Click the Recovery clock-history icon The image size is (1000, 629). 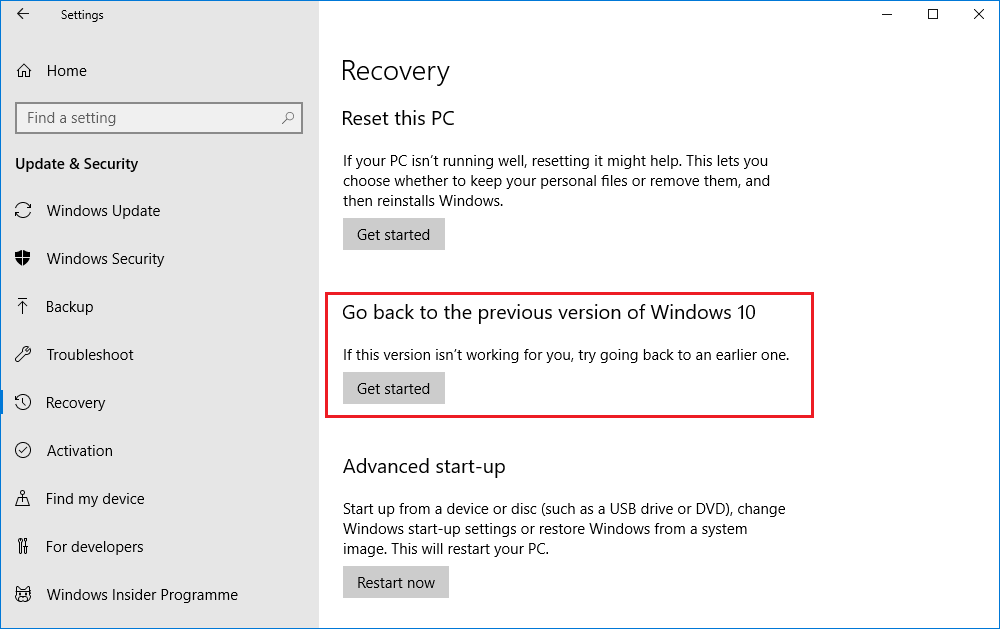tap(23, 403)
